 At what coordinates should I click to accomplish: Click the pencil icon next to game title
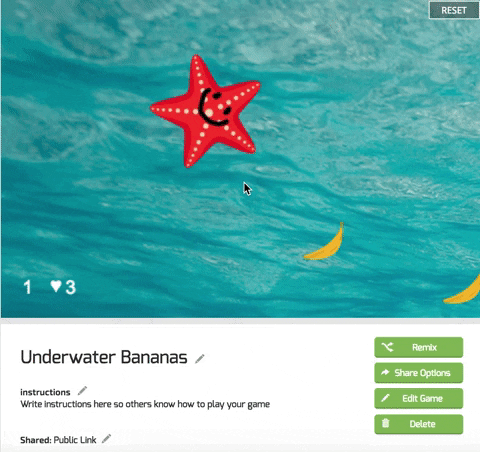point(200,359)
